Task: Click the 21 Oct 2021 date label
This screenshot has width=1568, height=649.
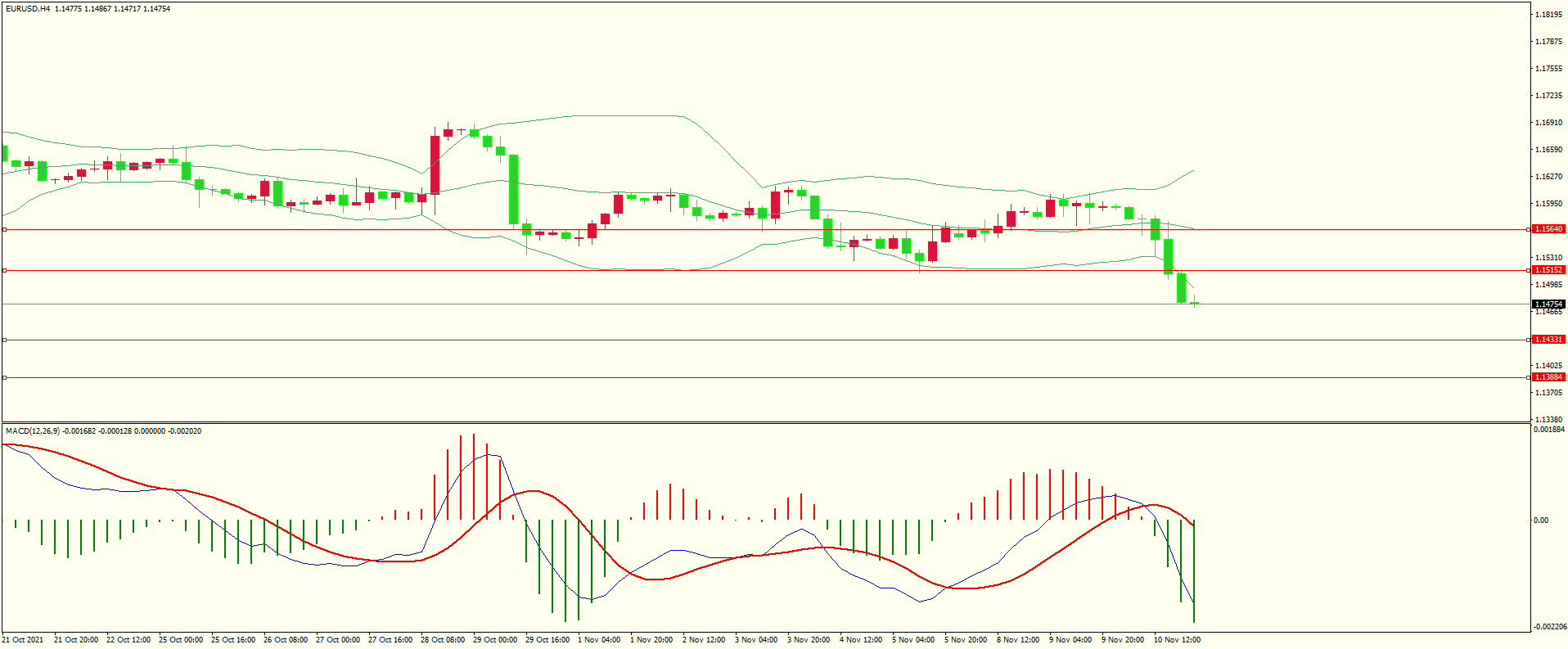Action: point(23,640)
